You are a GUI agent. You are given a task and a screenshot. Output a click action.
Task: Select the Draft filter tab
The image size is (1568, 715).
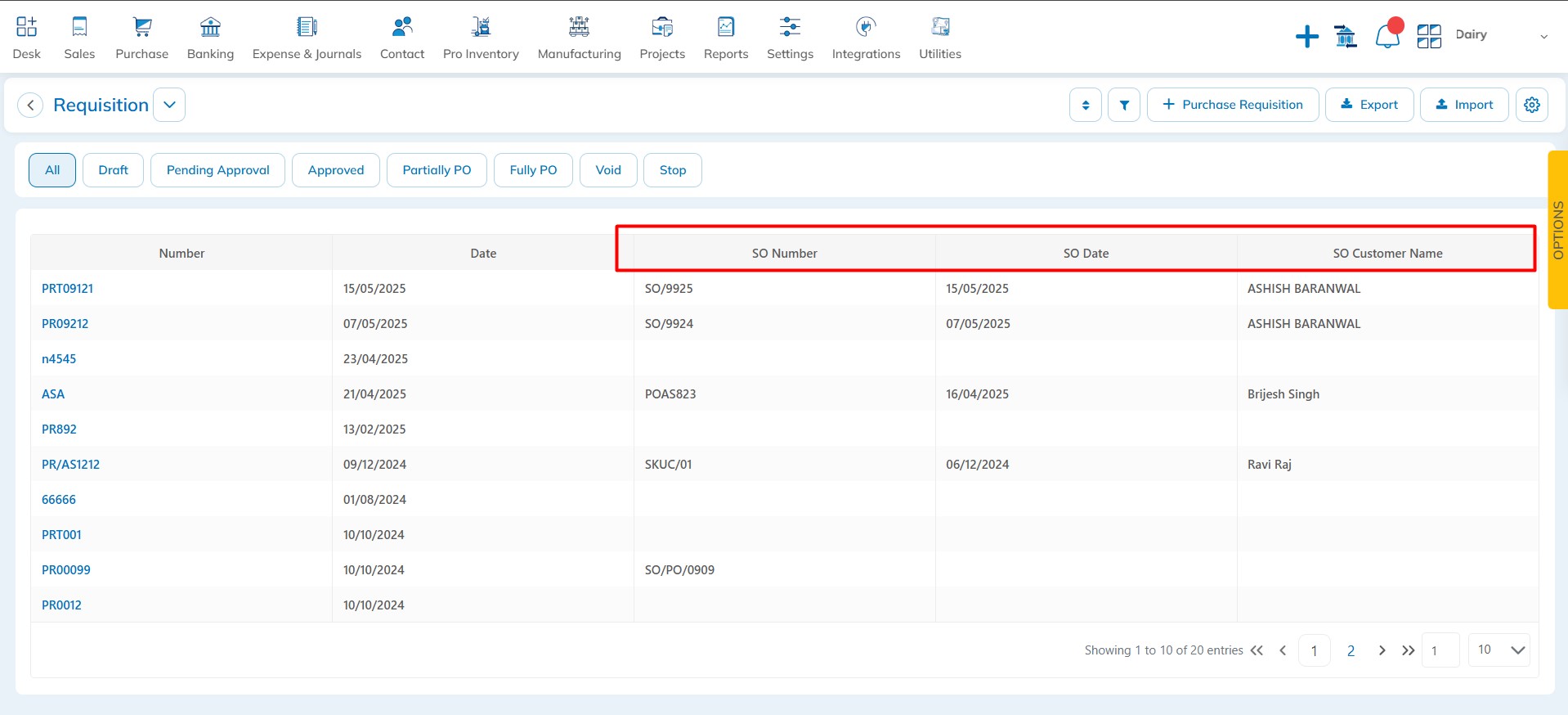pyautogui.click(x=113, y=170)
